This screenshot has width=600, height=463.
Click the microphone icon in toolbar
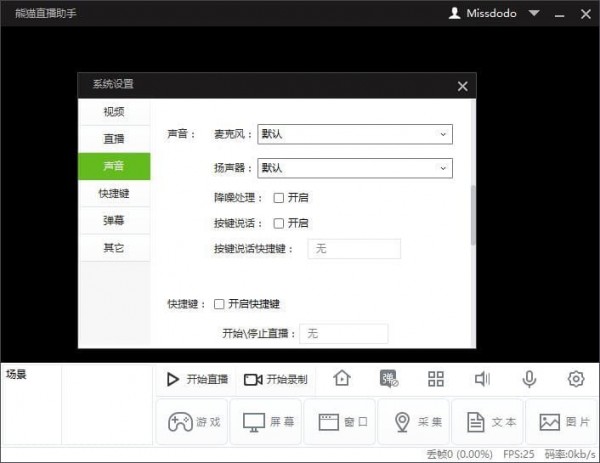coord(529,379)
